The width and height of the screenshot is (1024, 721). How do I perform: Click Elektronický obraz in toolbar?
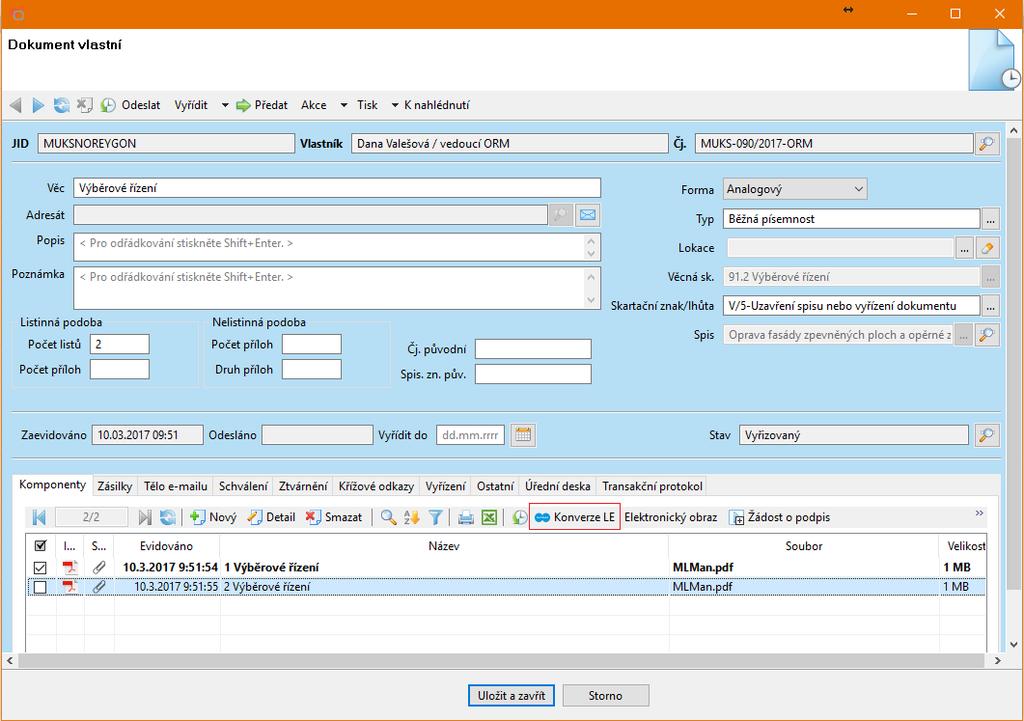pyautogui.click(x=670, y=517)
